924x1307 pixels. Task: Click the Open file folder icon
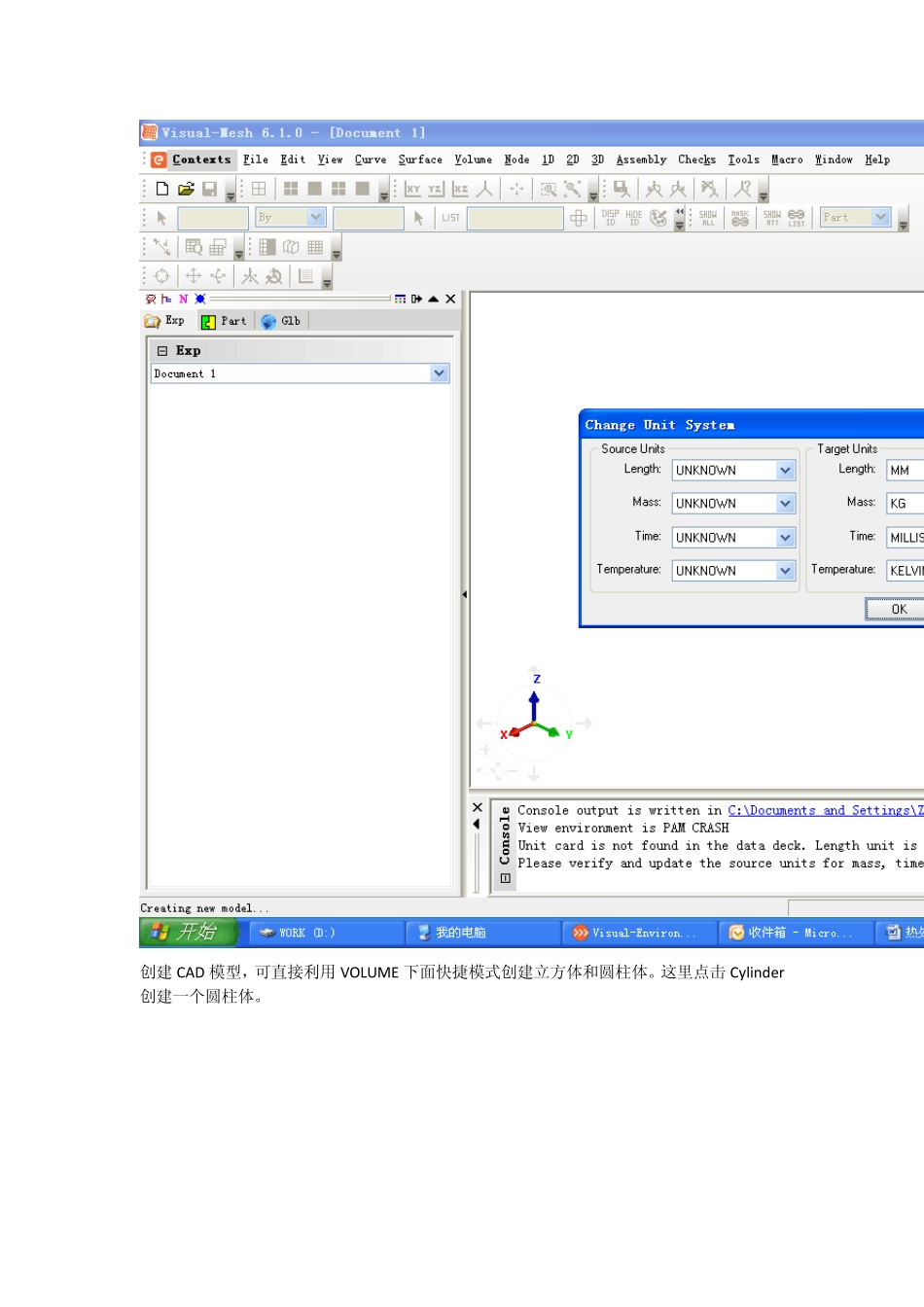[x=186, y=189]
